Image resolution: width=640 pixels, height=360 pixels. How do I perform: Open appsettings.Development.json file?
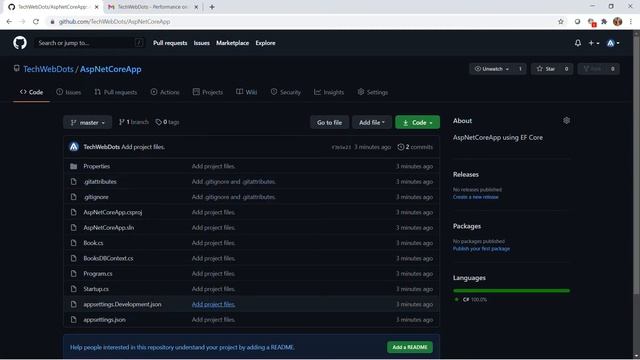(x=122, y=304)
